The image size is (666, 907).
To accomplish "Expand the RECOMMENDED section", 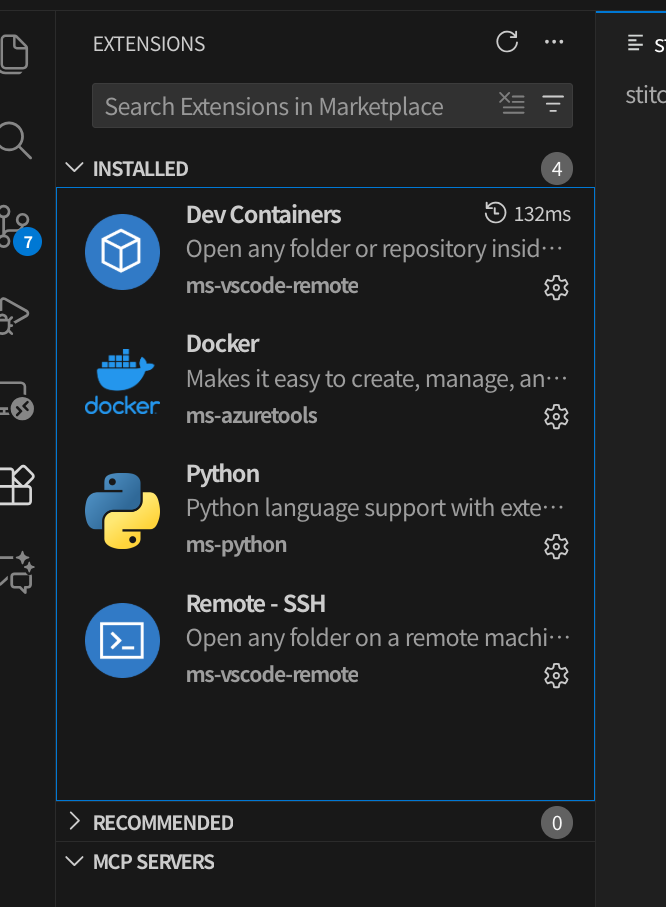I will (x=74, y=822).
